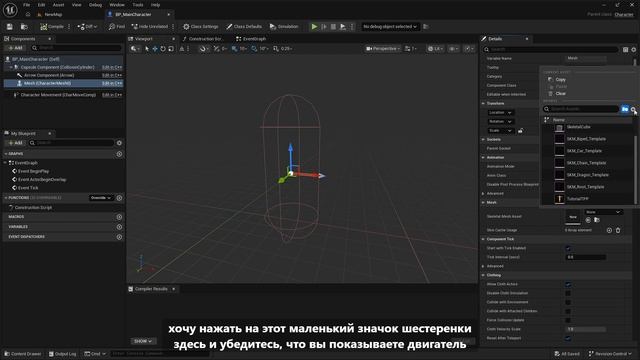Open the Find tool

point(117,27)
